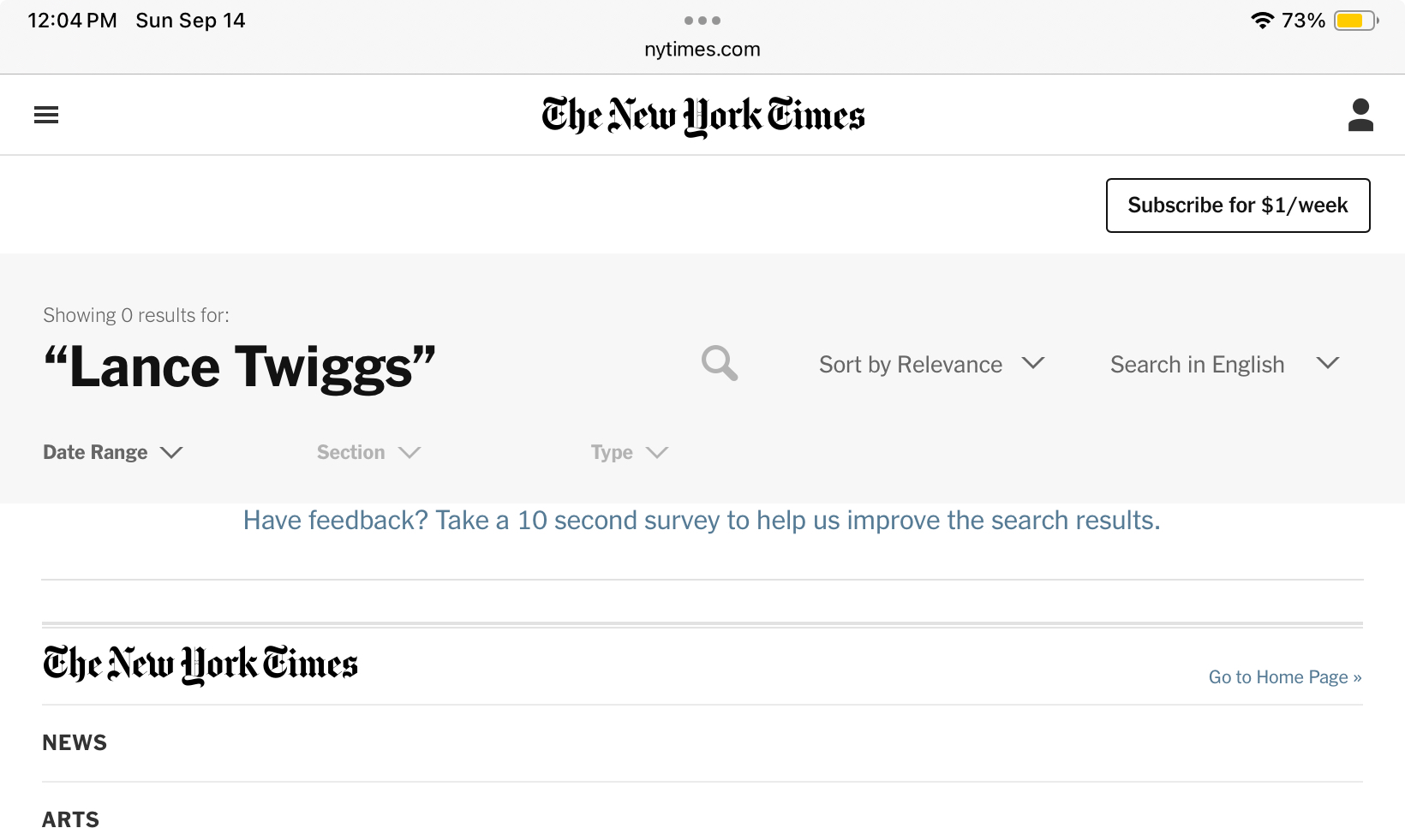Image resolution: width=1405 pixels, height=840 pixels.
Task: Select the NEWS footer section
Action: (75, 743)
